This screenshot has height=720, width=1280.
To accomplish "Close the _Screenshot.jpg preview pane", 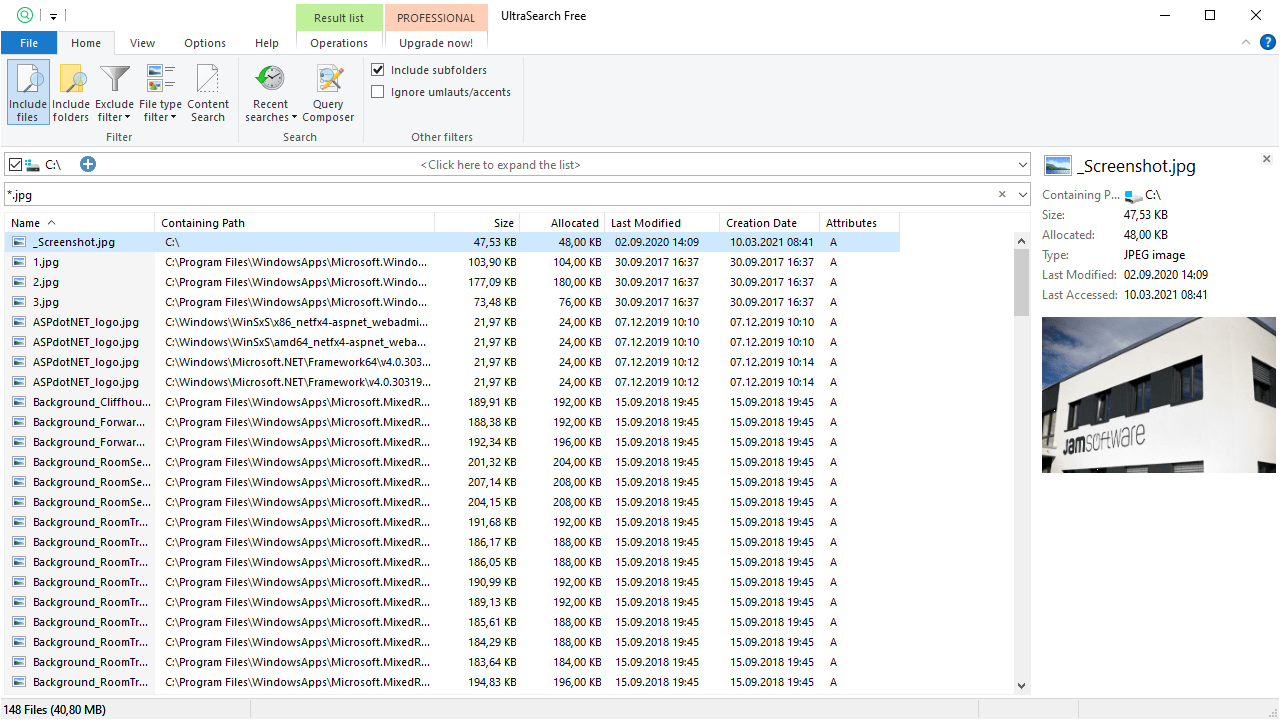I will click(1266, 159).
